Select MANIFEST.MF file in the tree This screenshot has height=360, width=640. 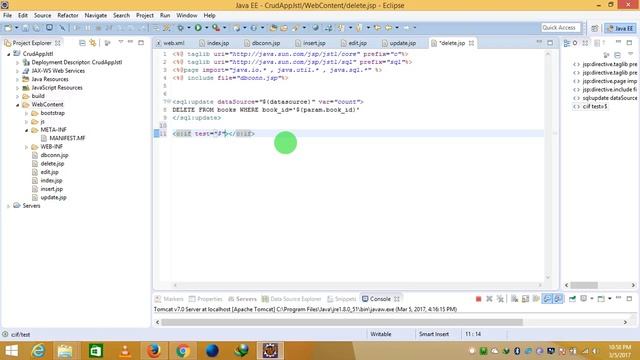pyautogui.click(x=67, y=138)
